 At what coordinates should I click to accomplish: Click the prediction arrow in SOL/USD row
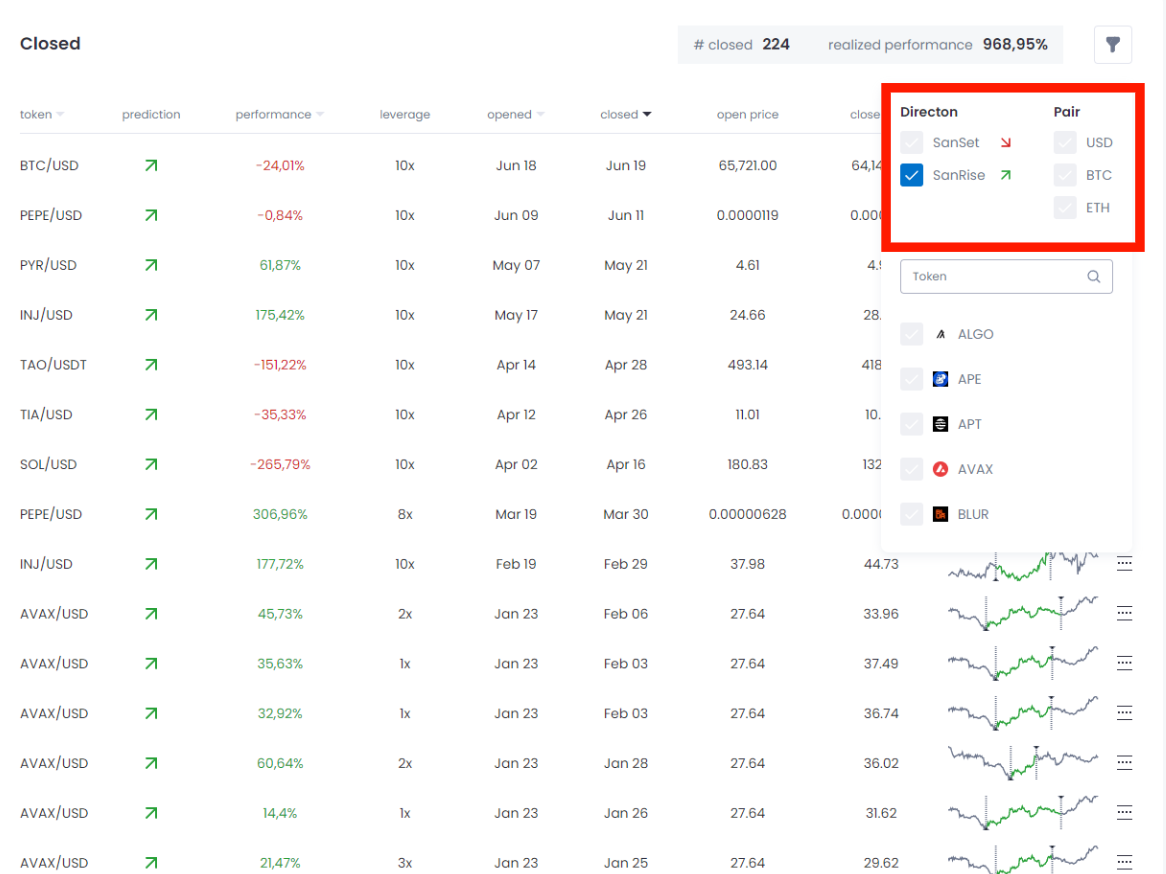coord(151,465)
